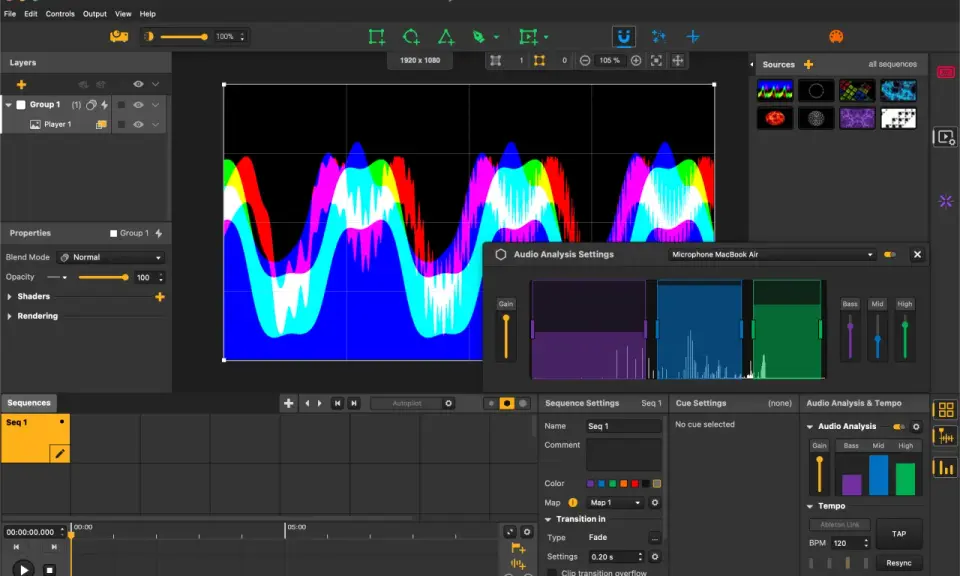Click the blue magic points icon
This screenshot has height=576, width=960.
(659, 37)
